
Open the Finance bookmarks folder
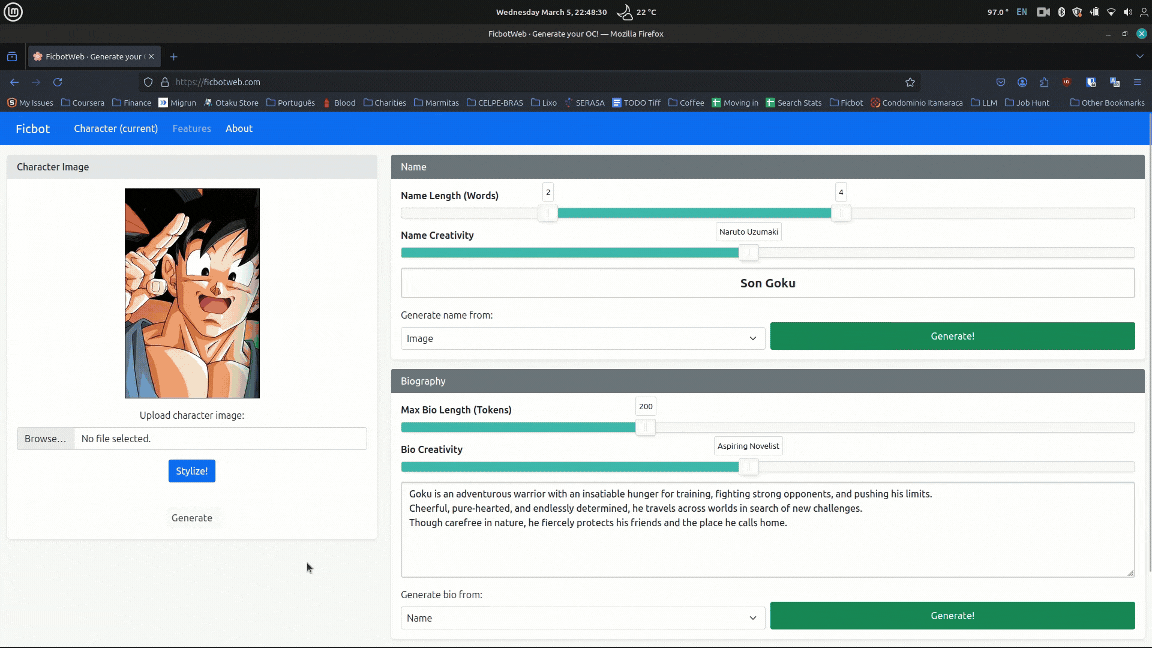point(132,103)
